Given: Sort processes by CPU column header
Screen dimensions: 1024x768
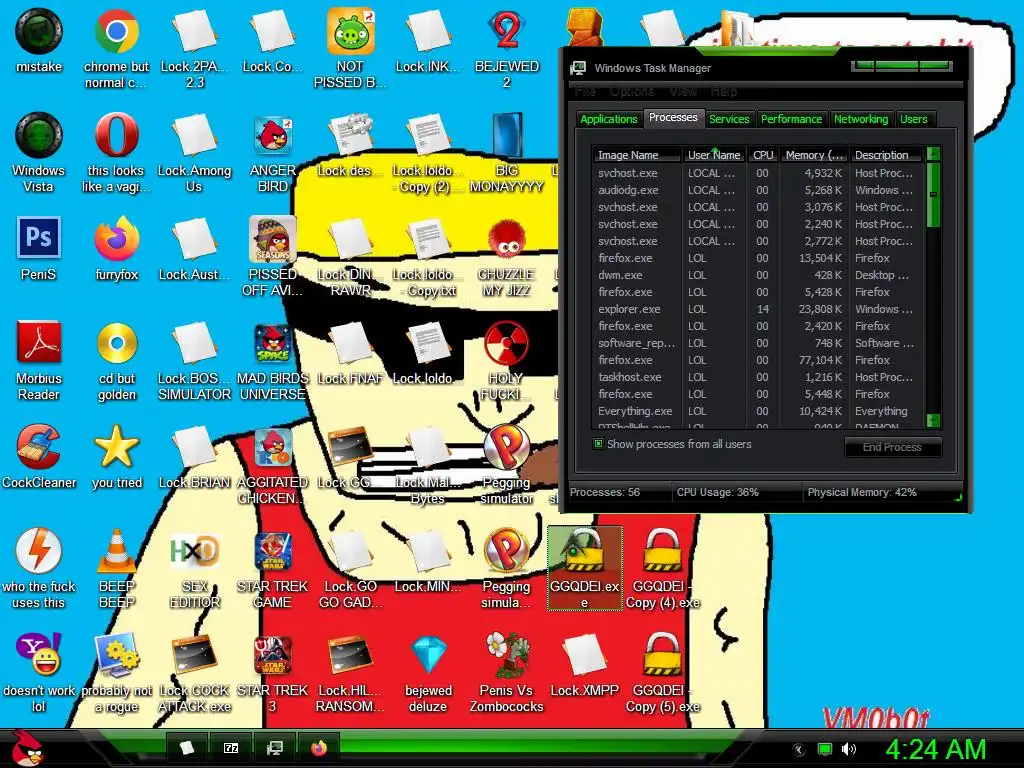Looking at the screenshot, I should (762, 155).
